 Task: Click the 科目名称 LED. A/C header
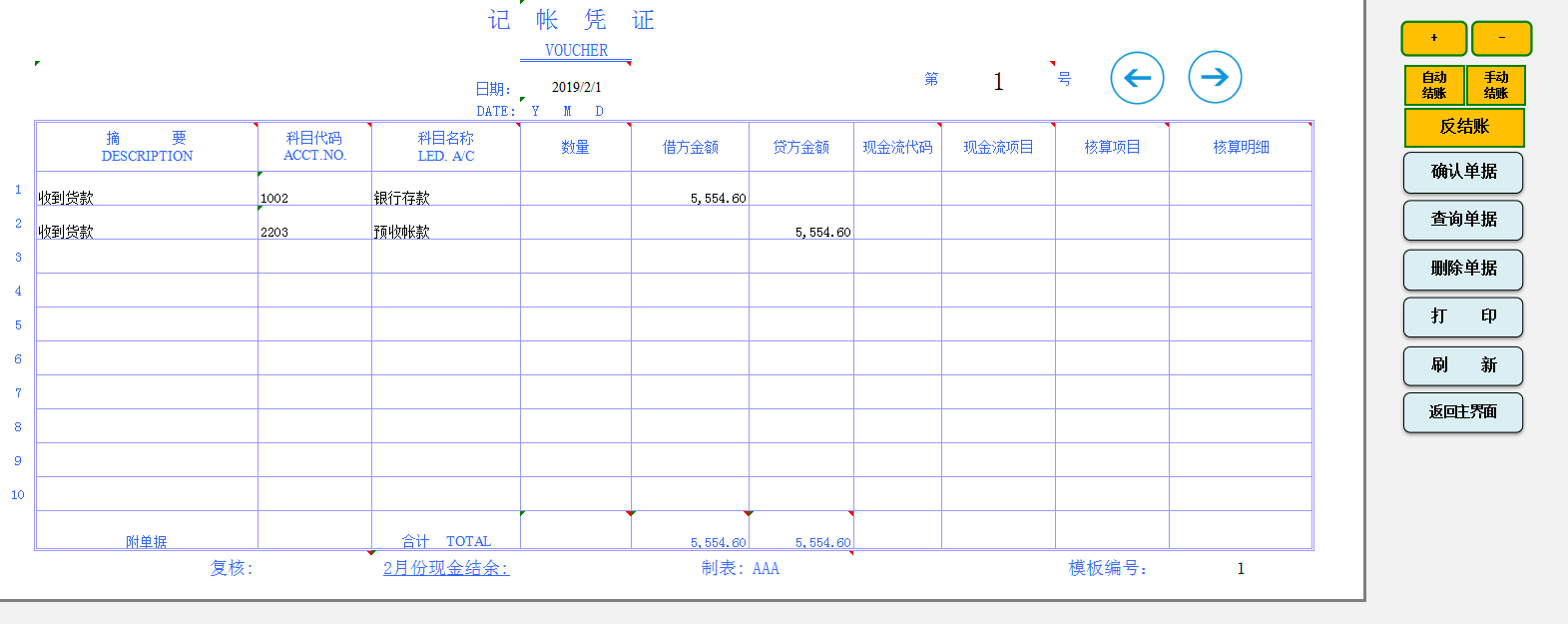(445, 147)
